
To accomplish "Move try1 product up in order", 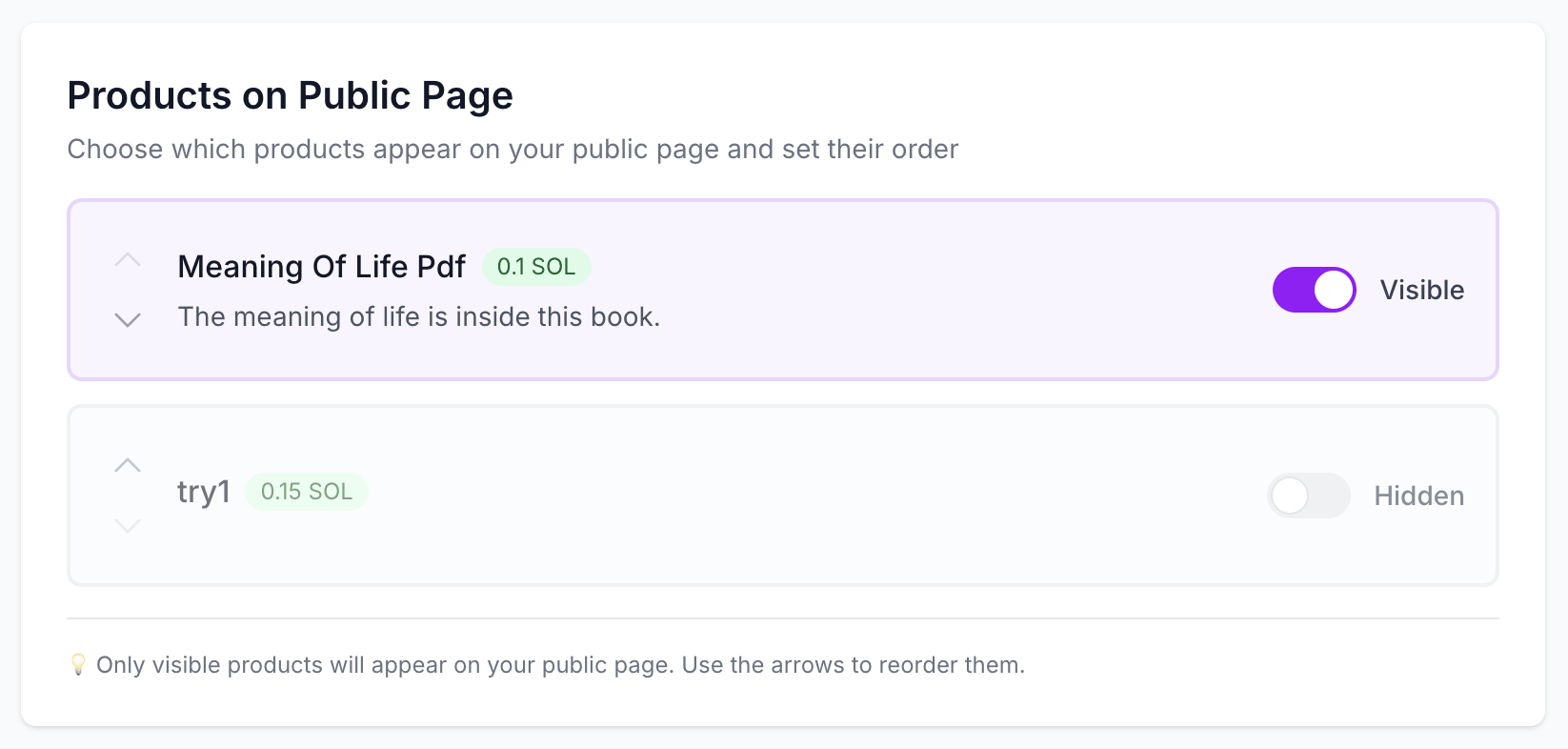I will [128, 466].
